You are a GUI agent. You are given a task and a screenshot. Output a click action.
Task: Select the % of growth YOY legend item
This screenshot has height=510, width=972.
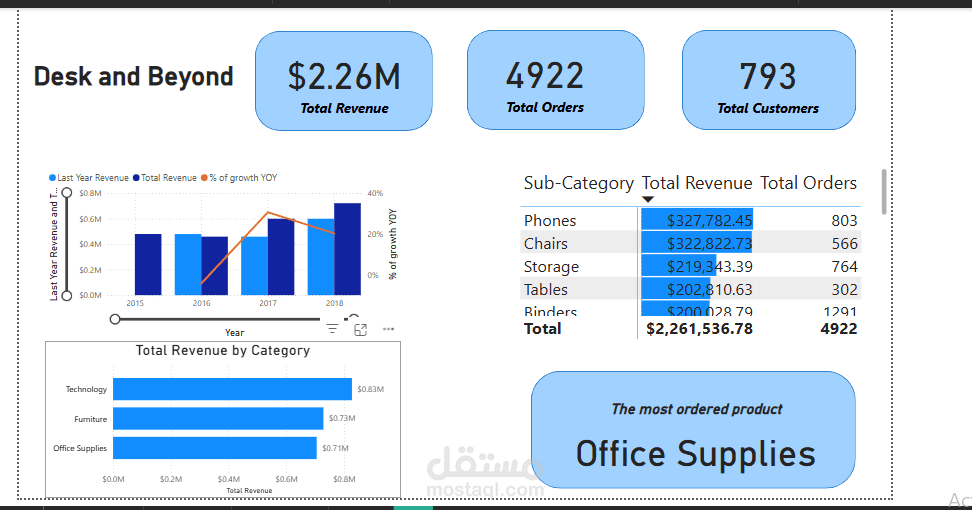(x=239, y=178)
